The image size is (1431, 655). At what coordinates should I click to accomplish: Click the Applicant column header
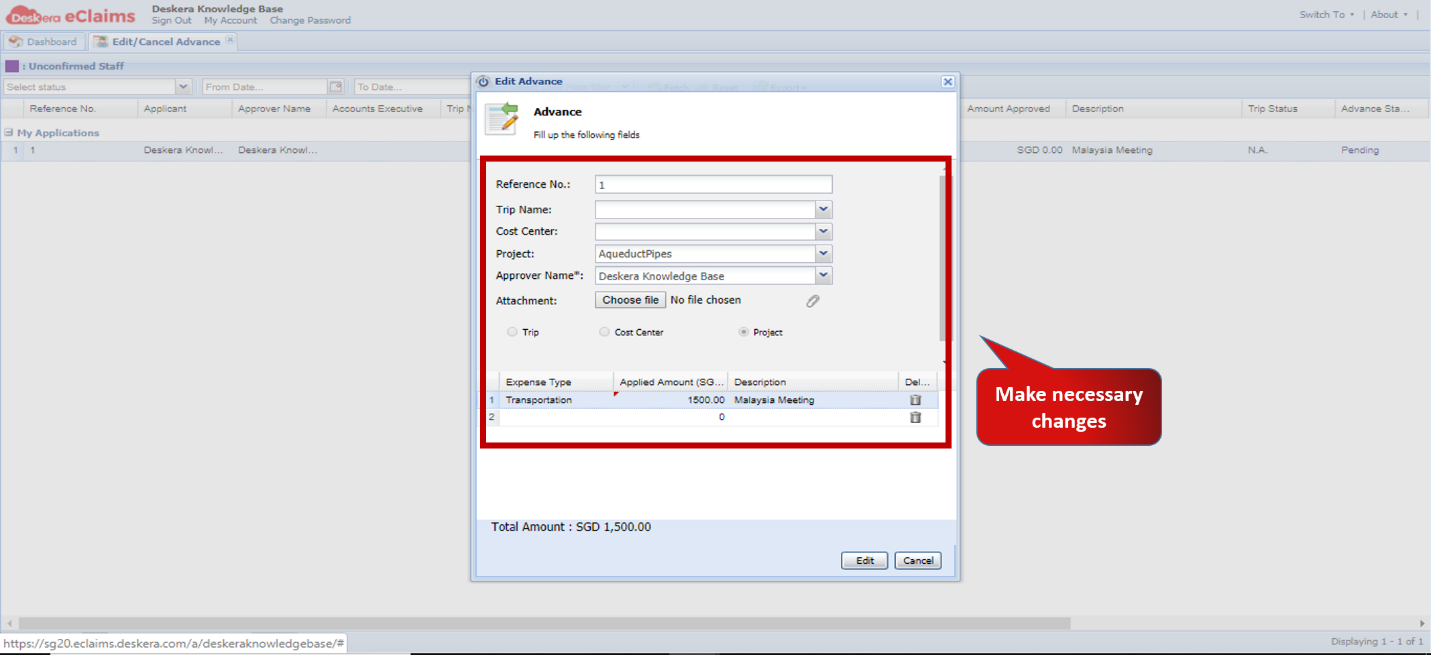pos(185,109)
